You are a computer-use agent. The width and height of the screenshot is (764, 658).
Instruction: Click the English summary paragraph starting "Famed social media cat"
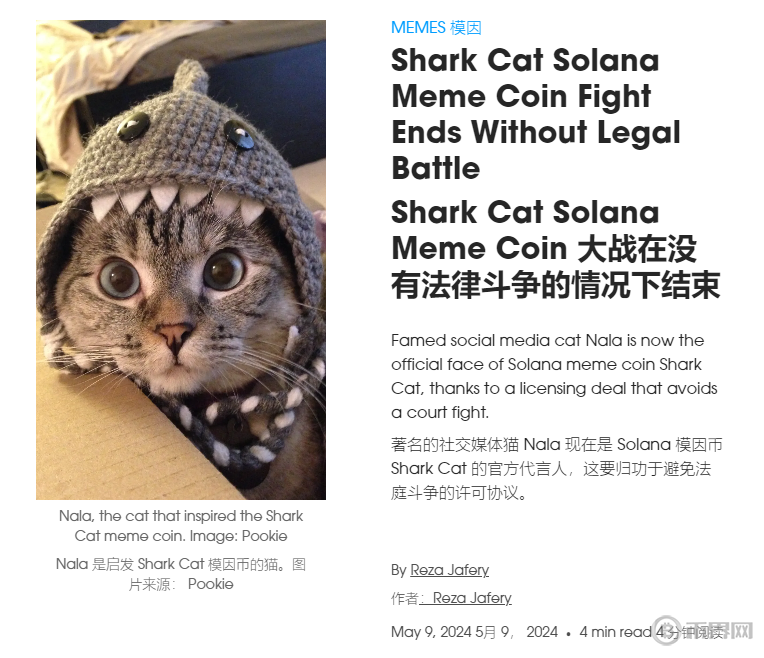(555, 376)
